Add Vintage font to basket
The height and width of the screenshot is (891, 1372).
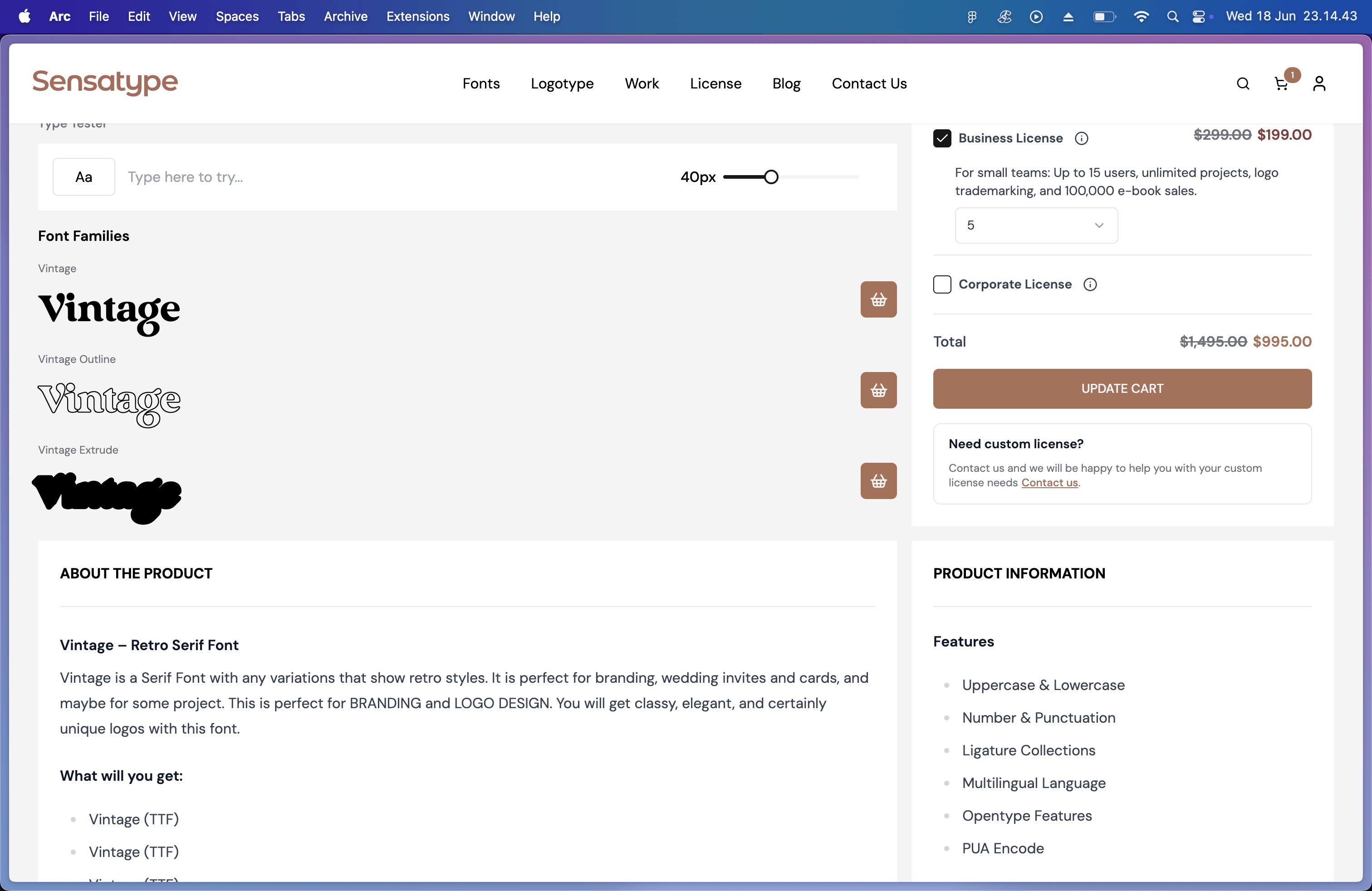[x=878, y=299]
